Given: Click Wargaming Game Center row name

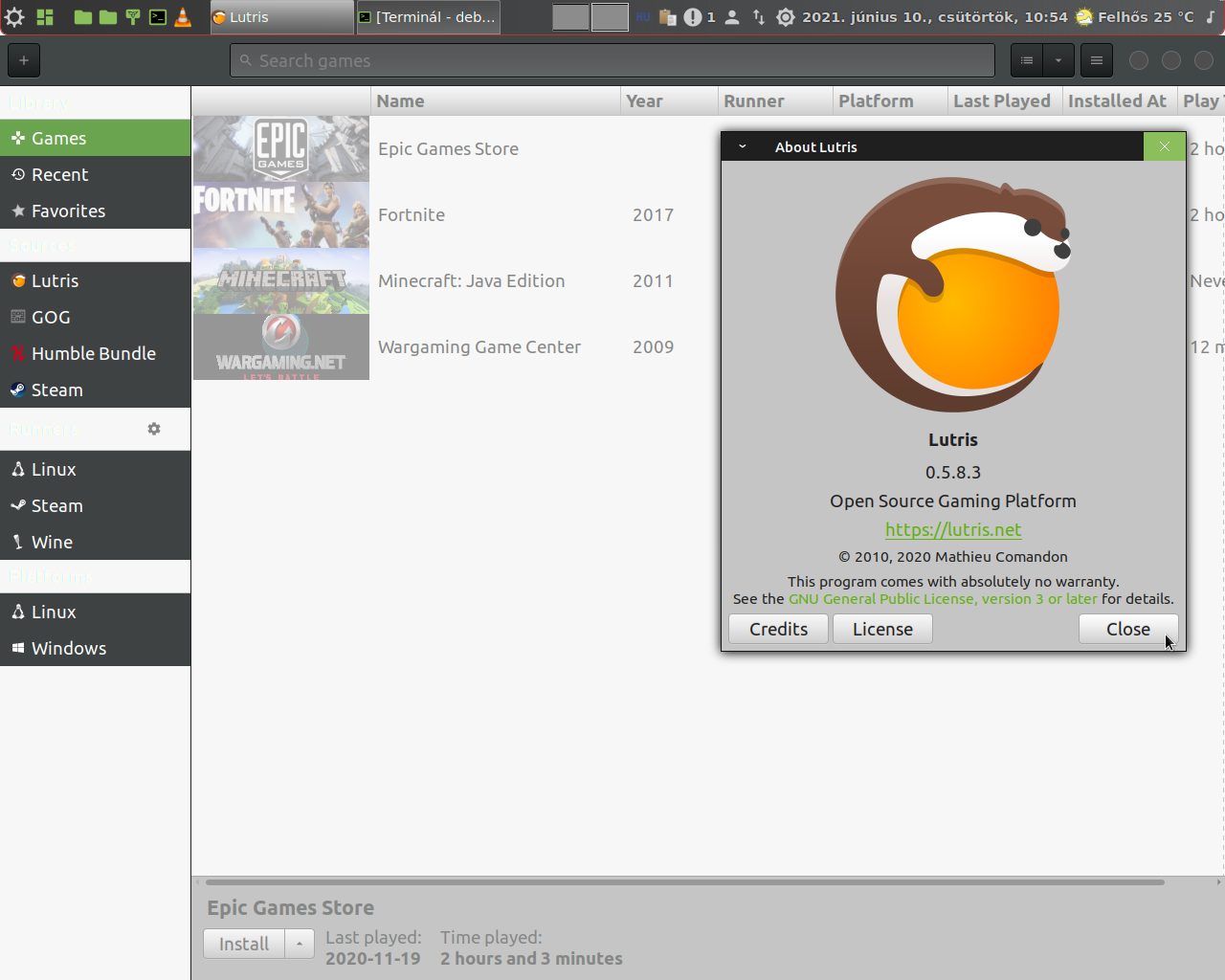Looking at the screenshot, I should [479, 346].
